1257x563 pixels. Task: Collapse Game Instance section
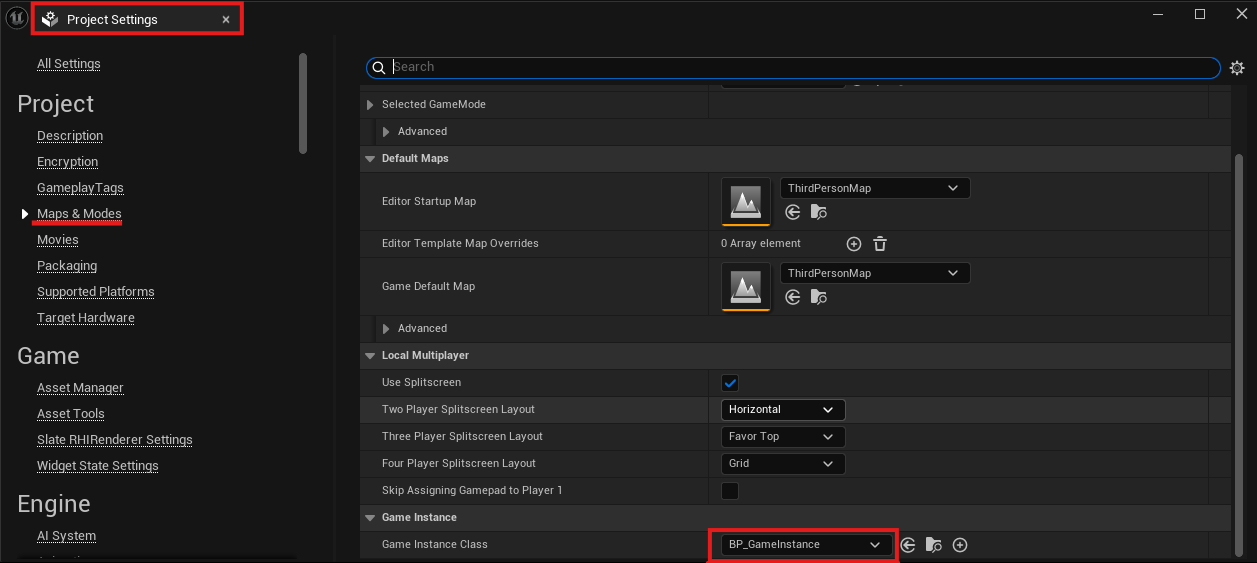[370, 518]
